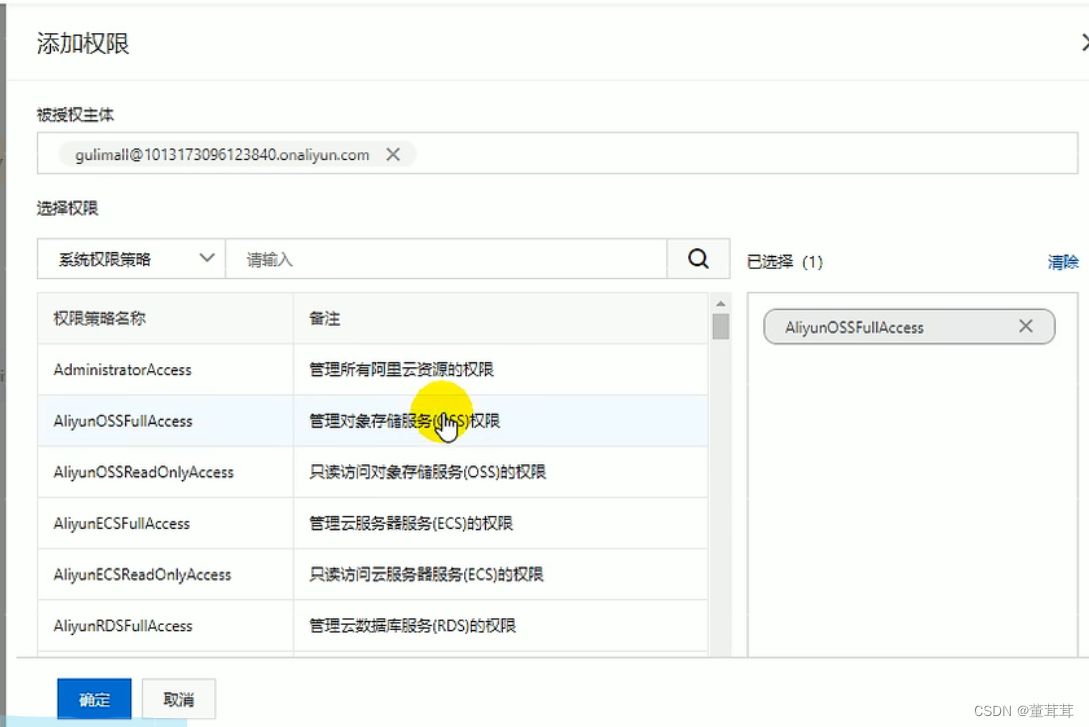Click the note 管理云服务器服务(ECS)的权限
Image resolution: width=1089 pixels, height=727 pixels.
click(410, 524)
